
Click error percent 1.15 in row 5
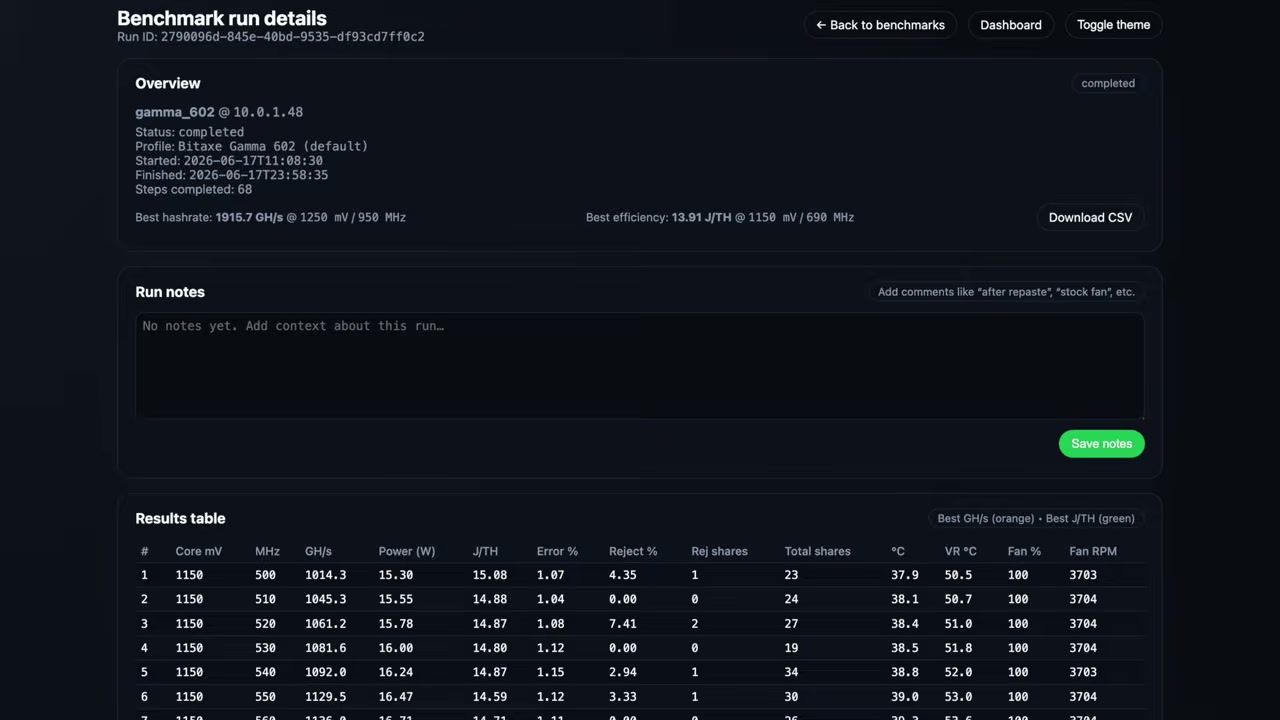tap(550, 672)
